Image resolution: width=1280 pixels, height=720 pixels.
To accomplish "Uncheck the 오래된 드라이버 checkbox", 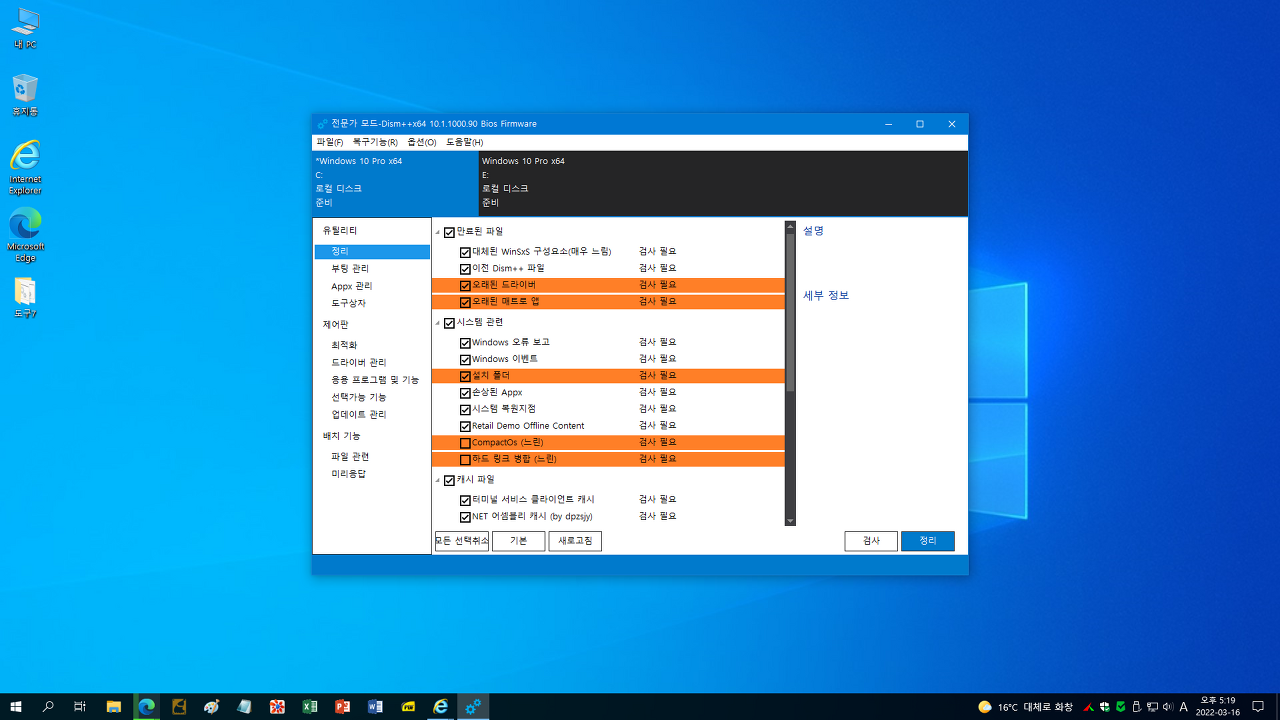I will coord(465,285).
